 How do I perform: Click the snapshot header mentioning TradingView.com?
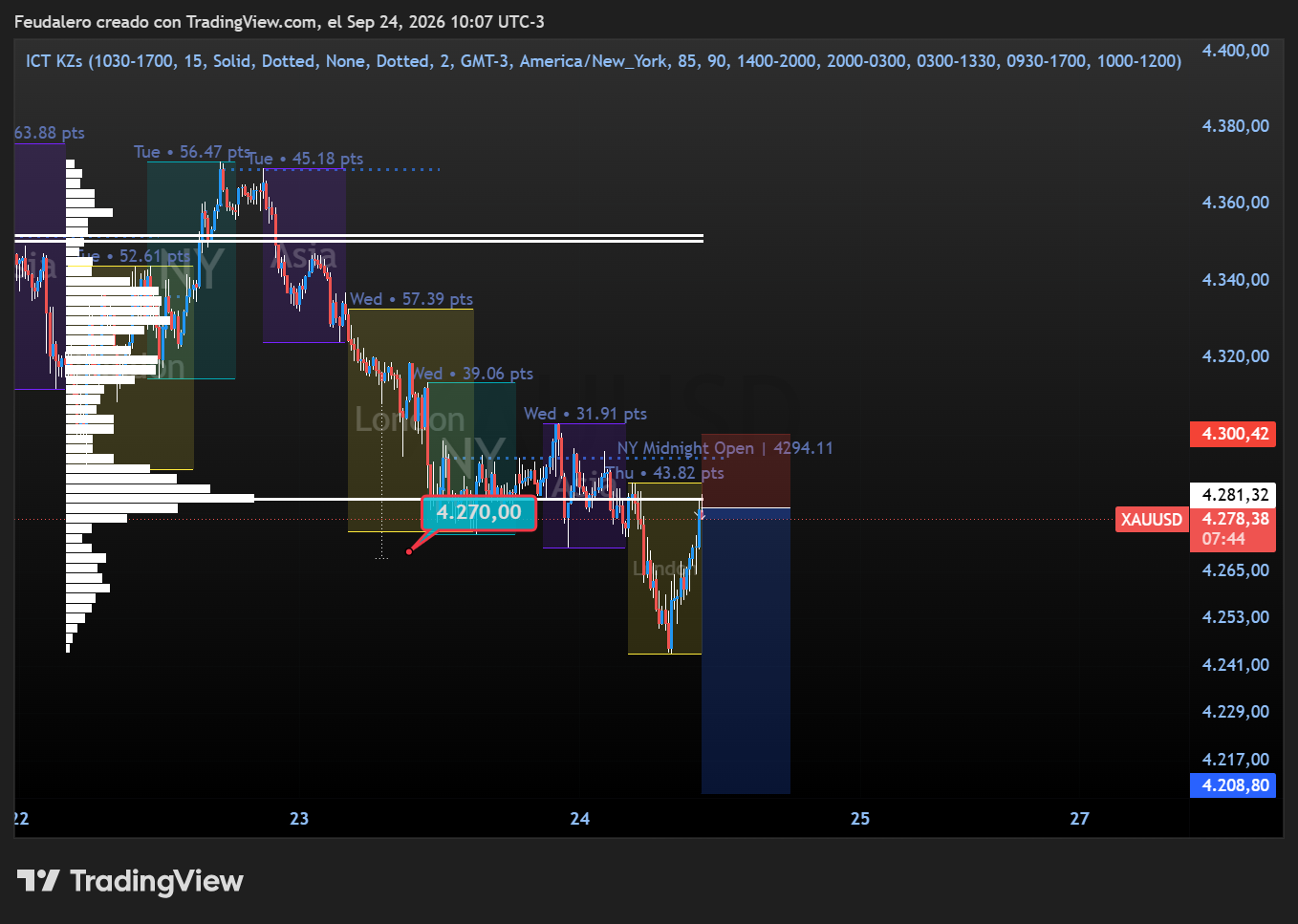point(279,21)
